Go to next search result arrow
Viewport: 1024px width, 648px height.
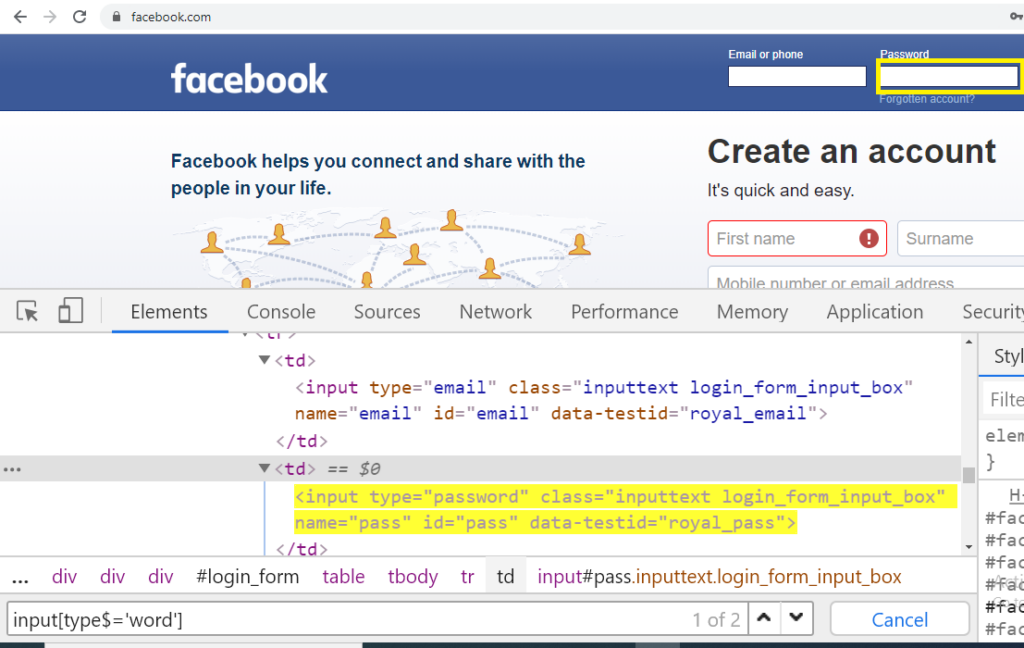click(796, 618)
